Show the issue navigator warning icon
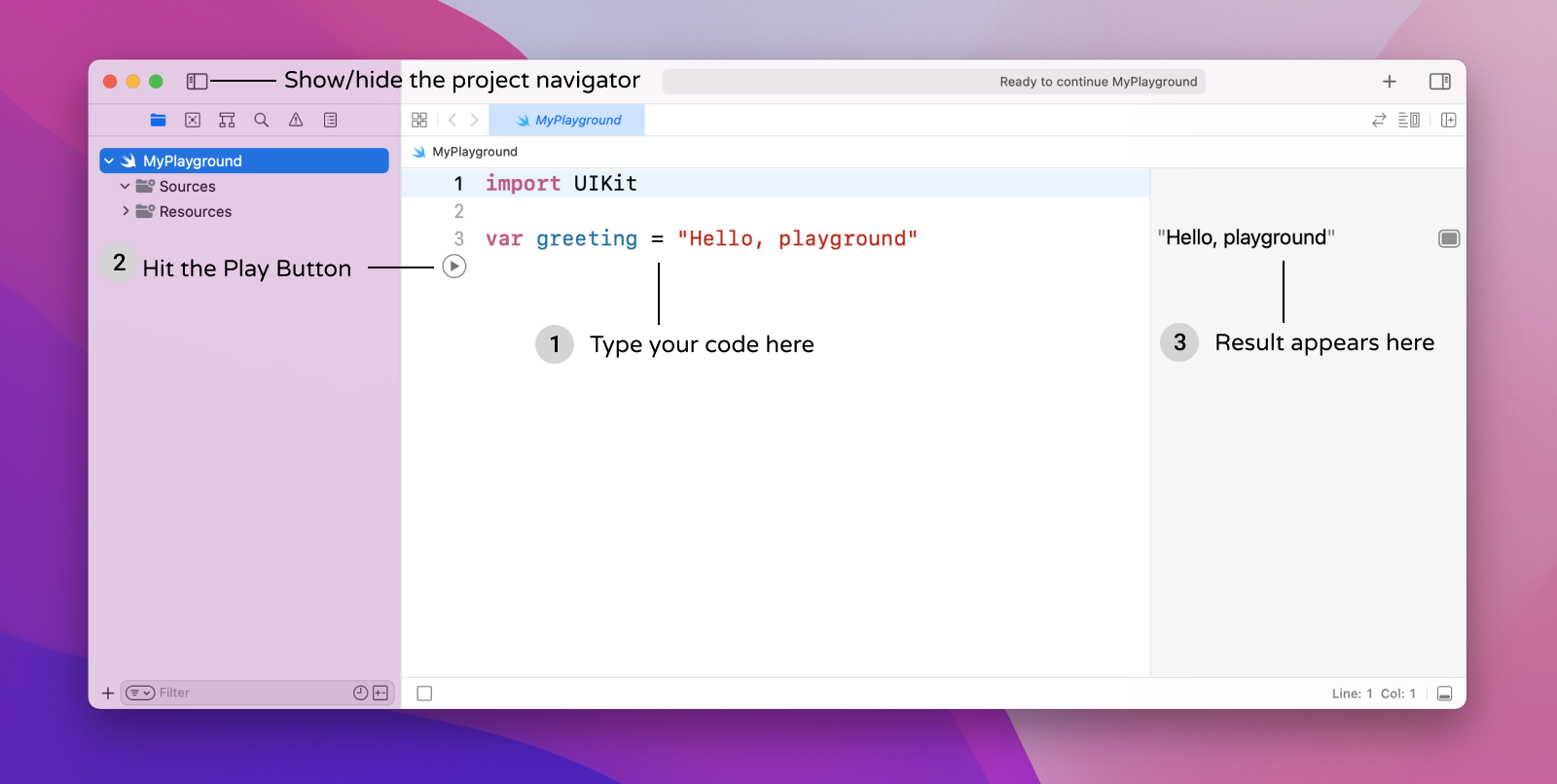Viewport: 1557px width, 784px height. point(296,120)
